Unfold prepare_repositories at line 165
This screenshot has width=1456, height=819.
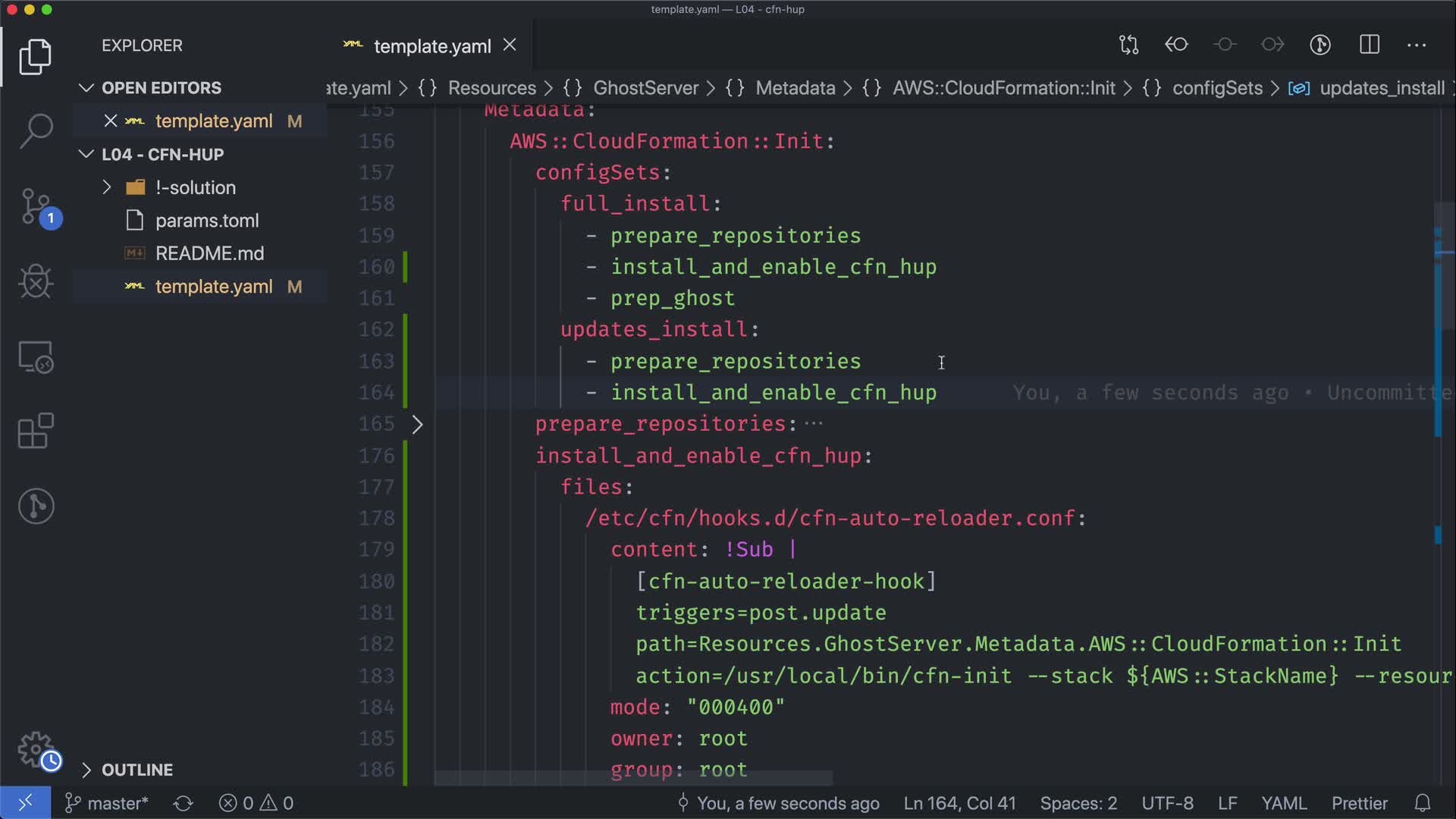tap(417, 424)
